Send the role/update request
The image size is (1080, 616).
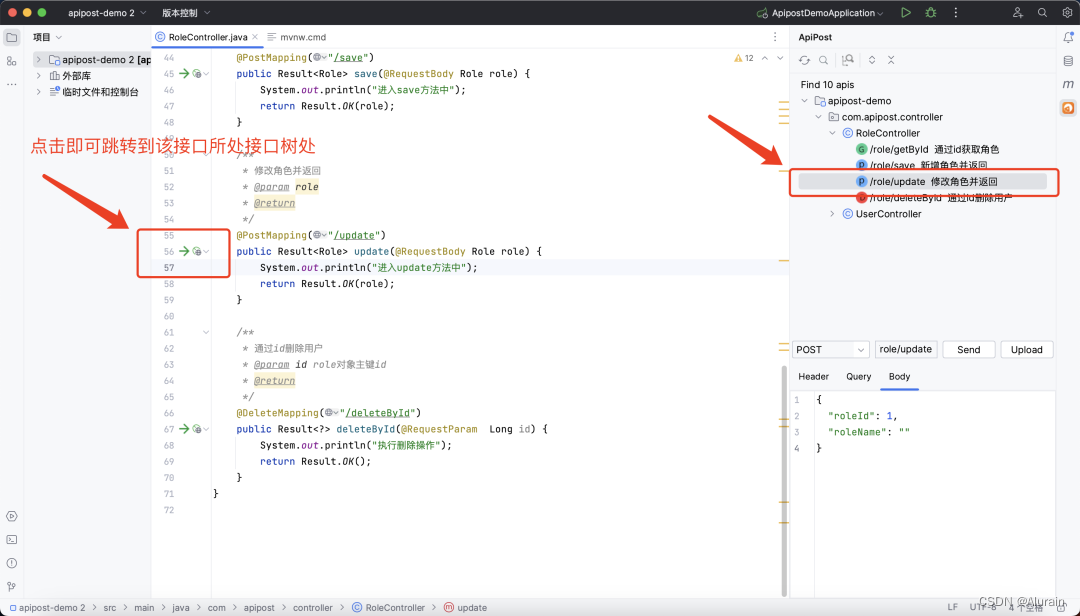(968, 349)
